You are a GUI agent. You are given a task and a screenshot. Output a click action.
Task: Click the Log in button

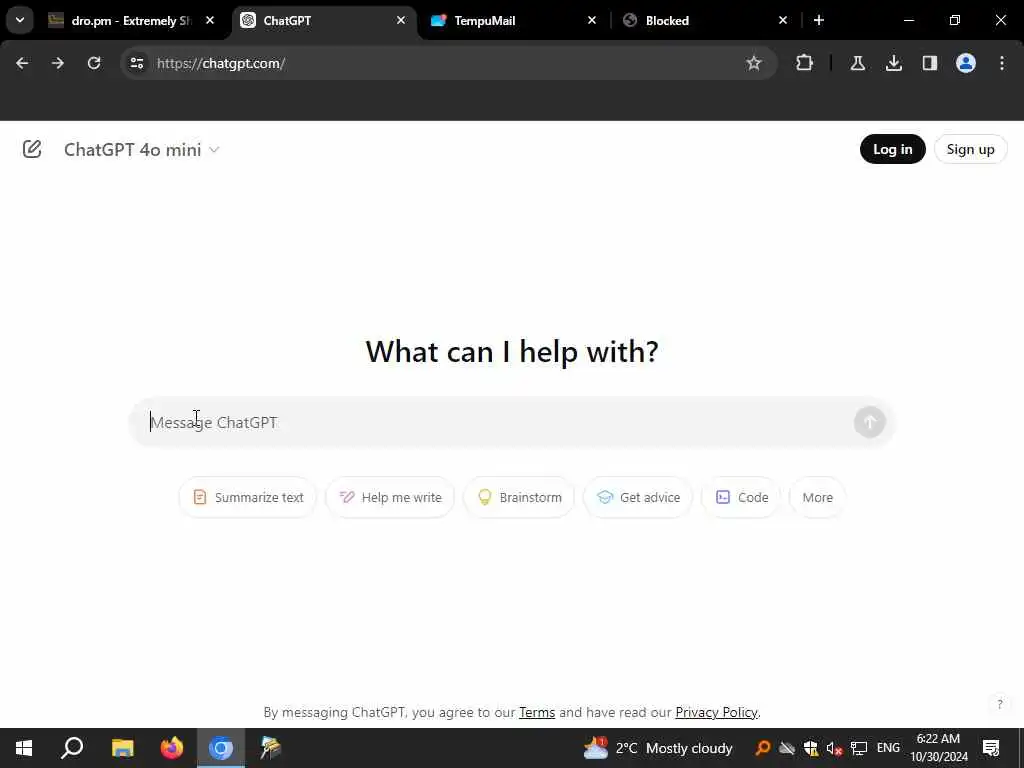[x=892, y=149]
